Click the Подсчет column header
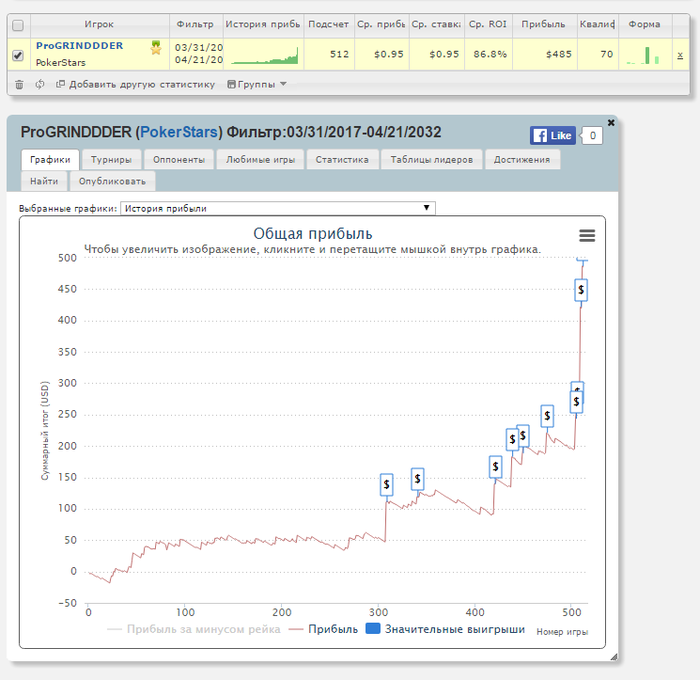The image size is (700, 680). point(329,25)
